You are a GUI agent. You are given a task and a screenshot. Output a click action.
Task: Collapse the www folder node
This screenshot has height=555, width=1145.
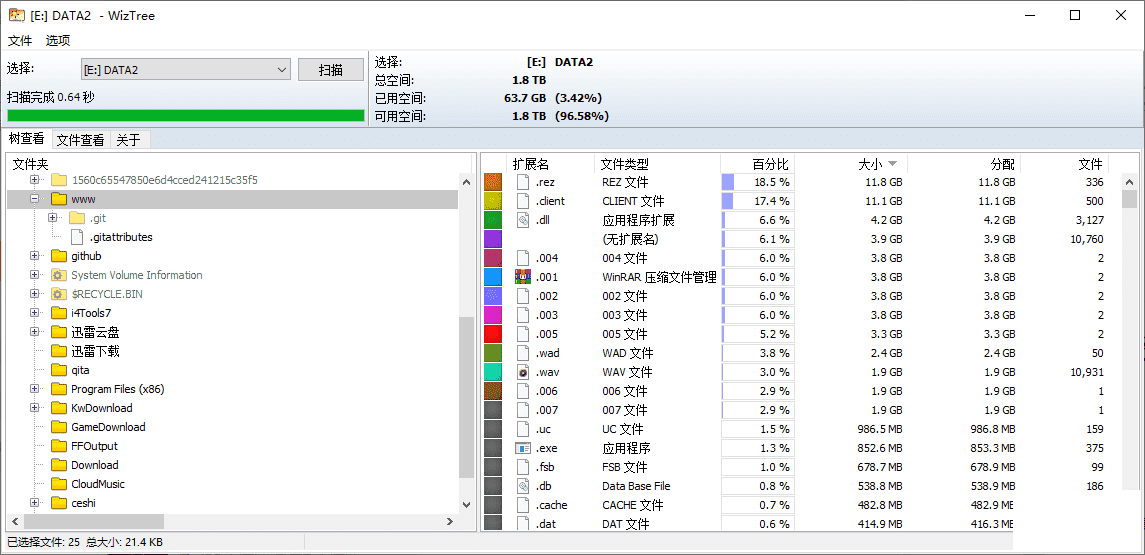(x=35, y=199)
